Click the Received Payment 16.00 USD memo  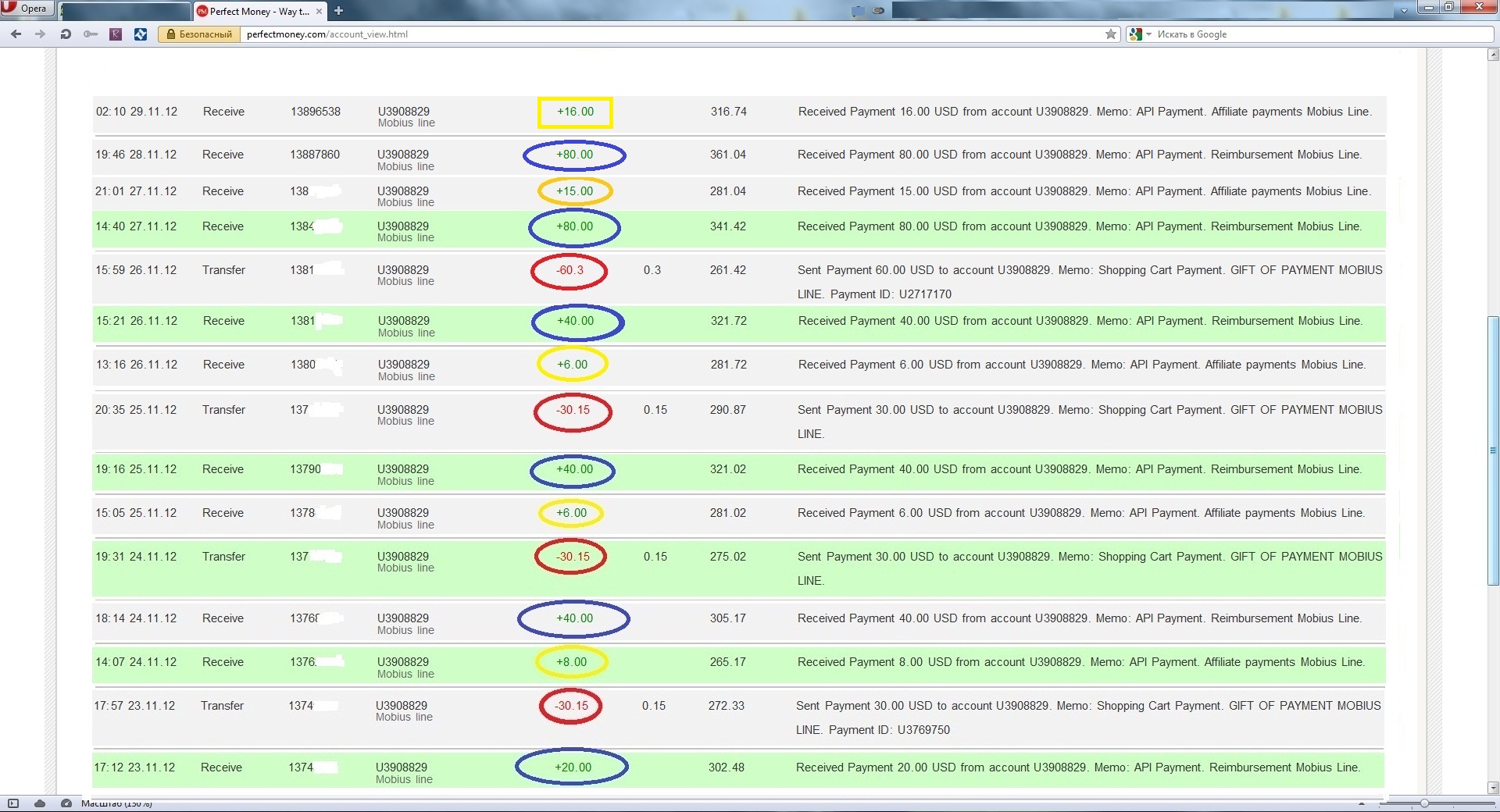1084,112
